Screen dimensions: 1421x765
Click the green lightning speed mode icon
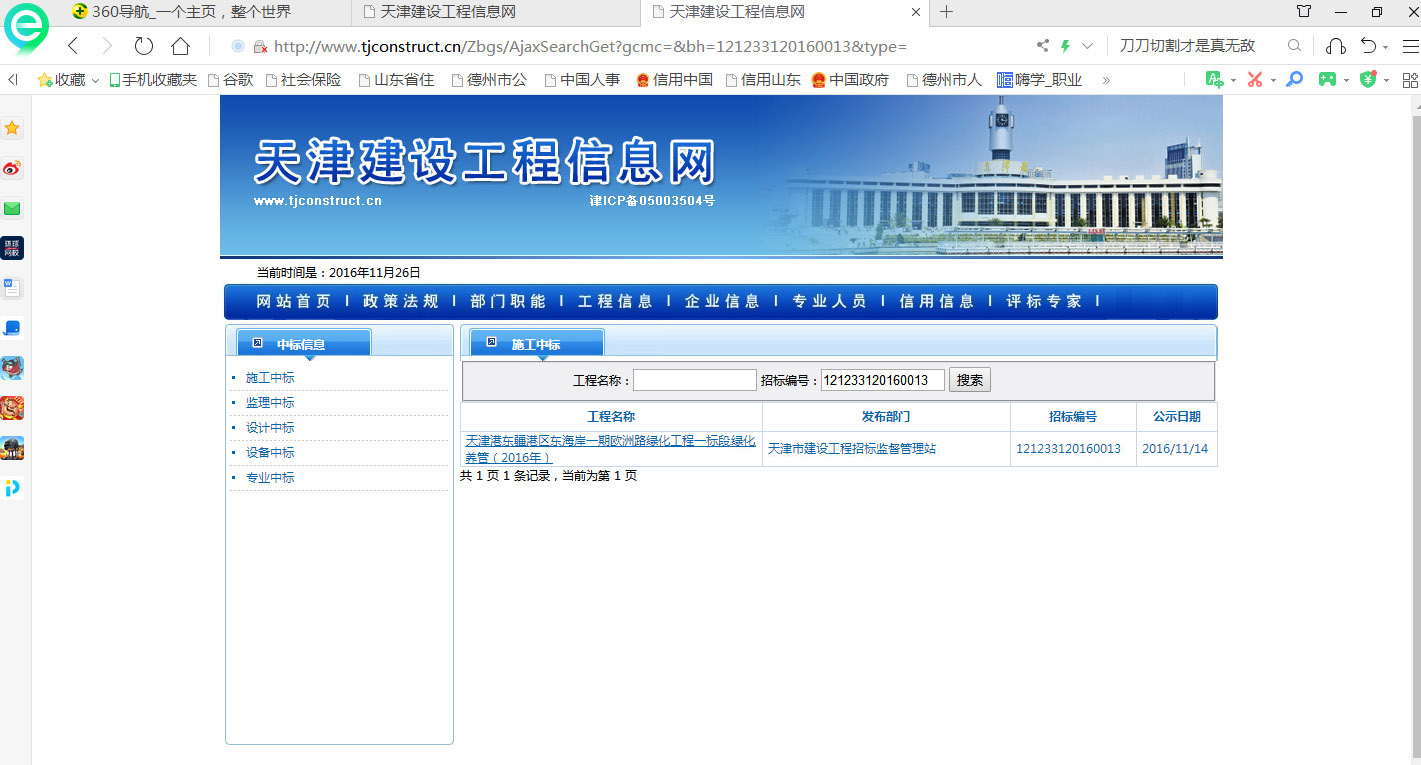1065,46
